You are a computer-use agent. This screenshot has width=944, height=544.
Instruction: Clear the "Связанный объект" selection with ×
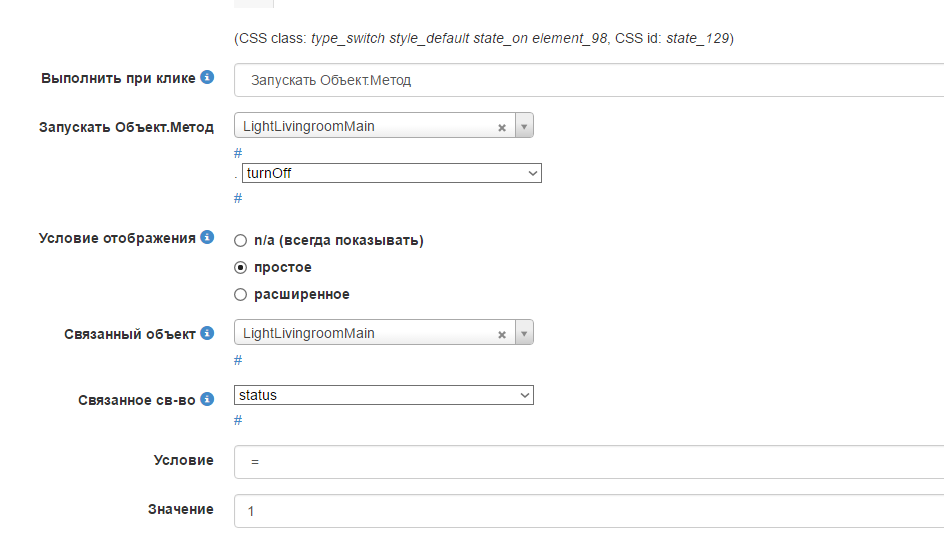tap(502, 334)
